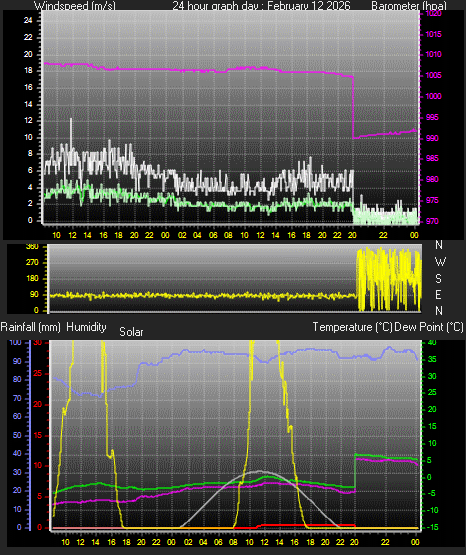Click the 6 value on the windspeed axis
The width and height of the screenshot is (466, 555).
pyautogui.click(x=30, y=170)
